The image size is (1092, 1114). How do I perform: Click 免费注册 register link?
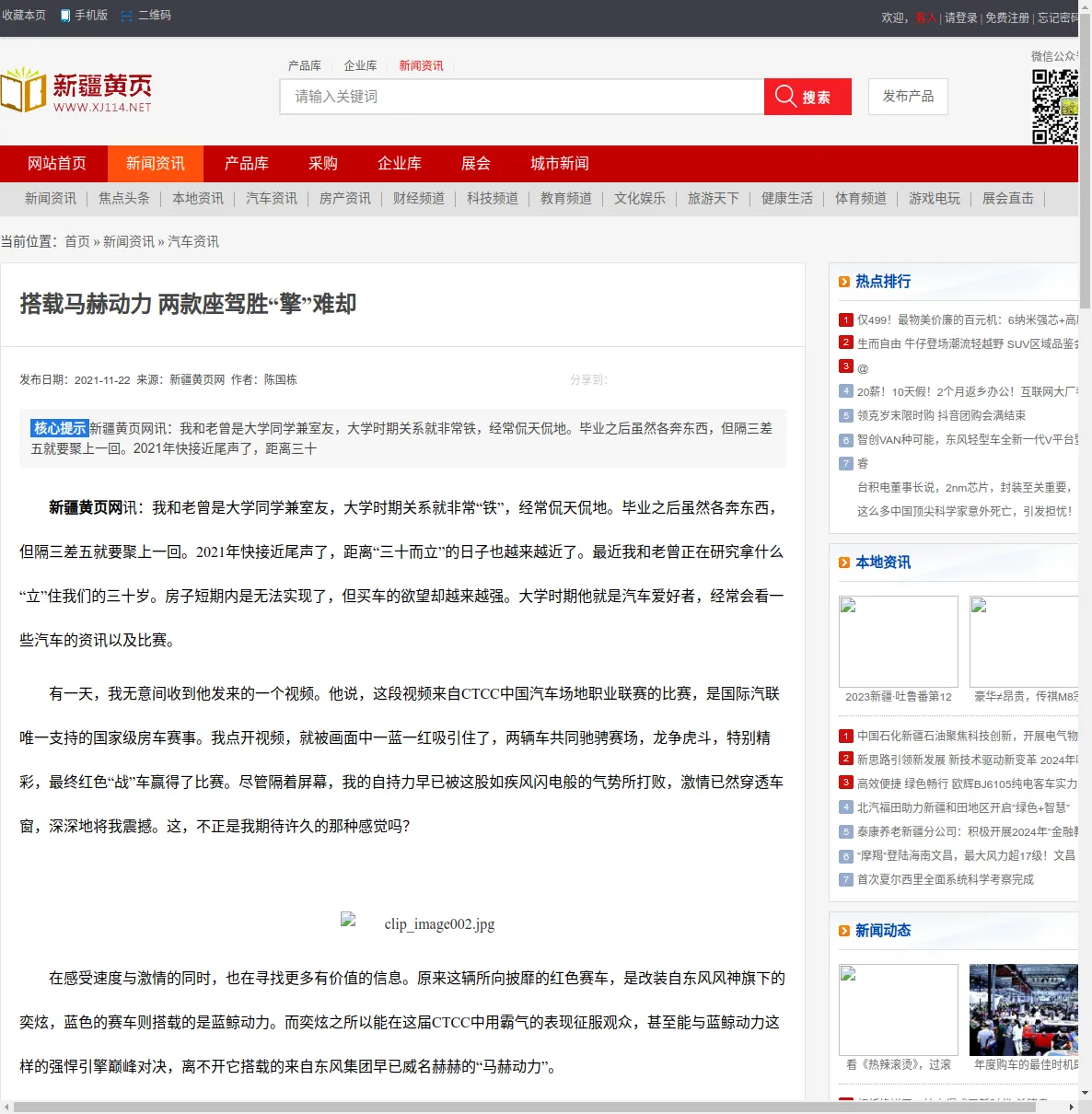click(x=1007, y=18)
